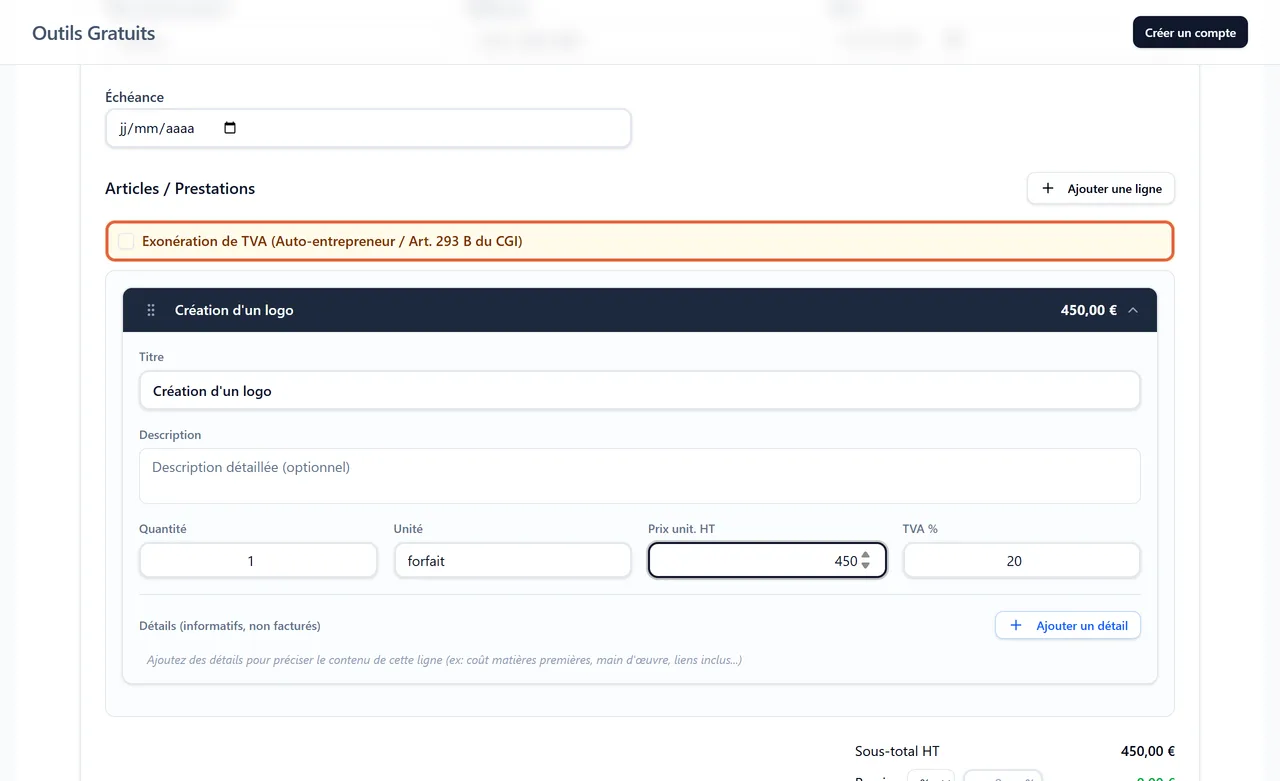Click the Sous-total HT label
The width and height of the screenshot is (1280, 781).
coord(897,751)
